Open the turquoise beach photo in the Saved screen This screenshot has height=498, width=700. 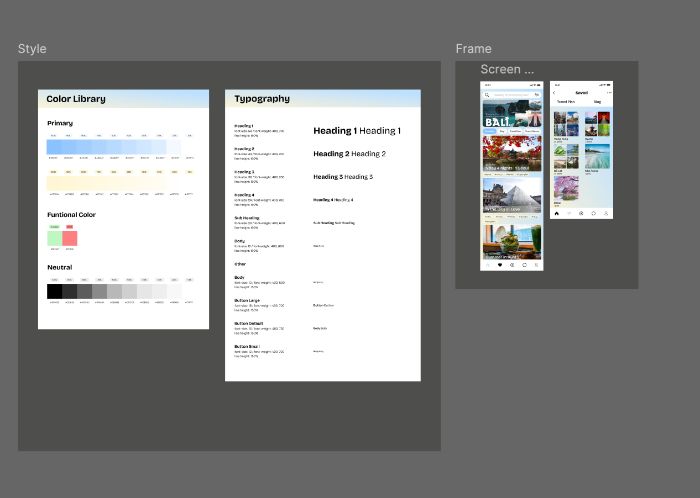597,156
